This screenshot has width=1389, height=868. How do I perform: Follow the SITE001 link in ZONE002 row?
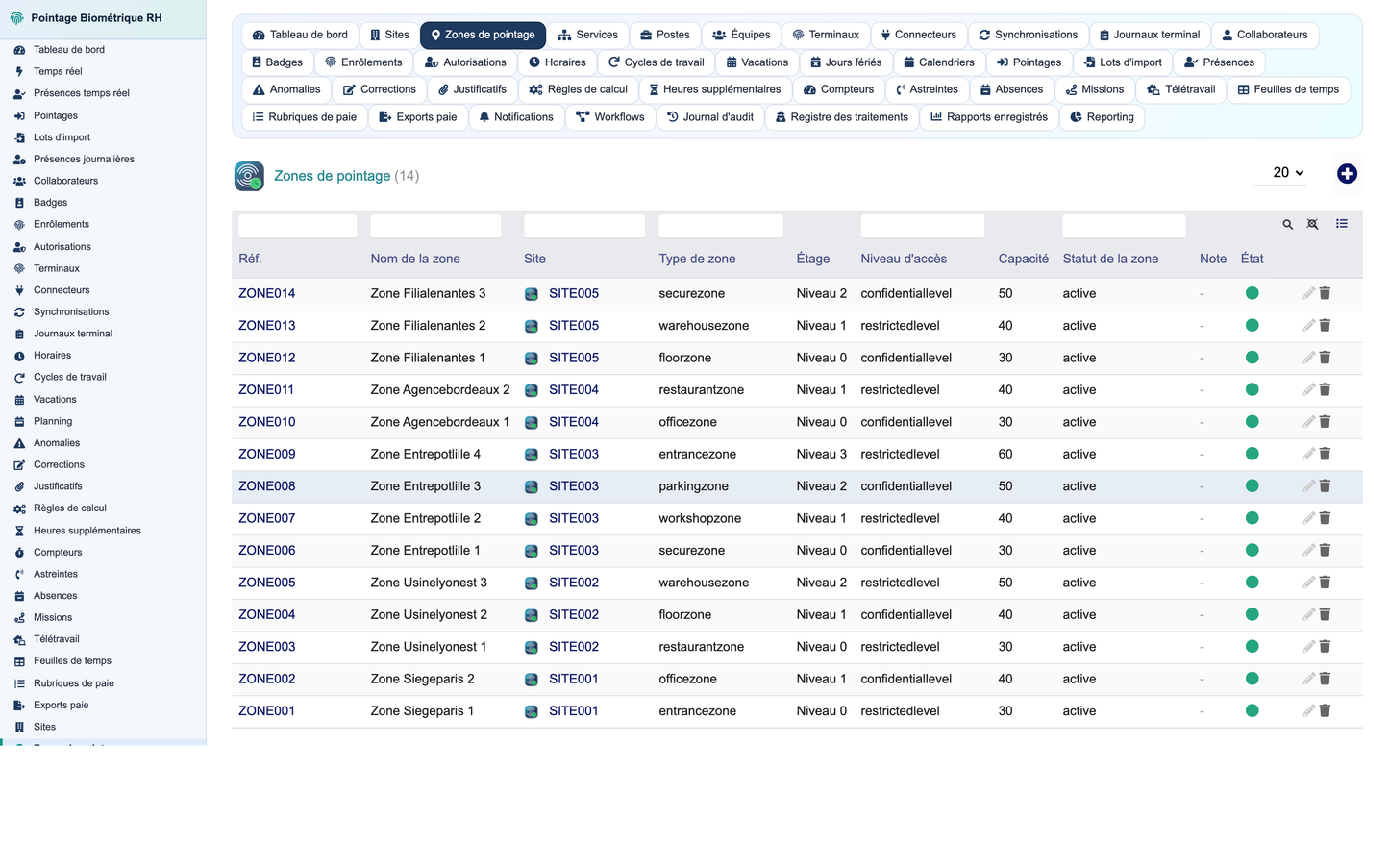tap(574, 679)
